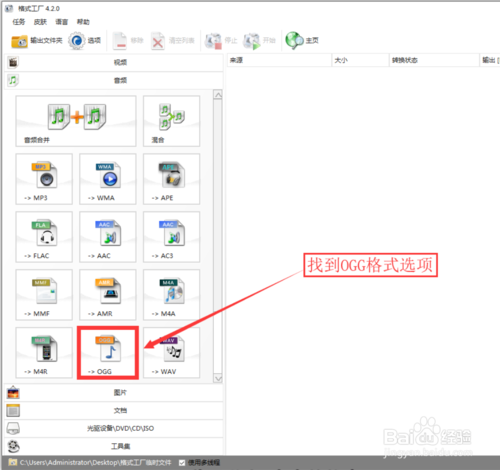This screenshot has height=470, width=500.
Task: Sort by the source (来源) column header
Action: pyautogui.click(x=279, y=60)
